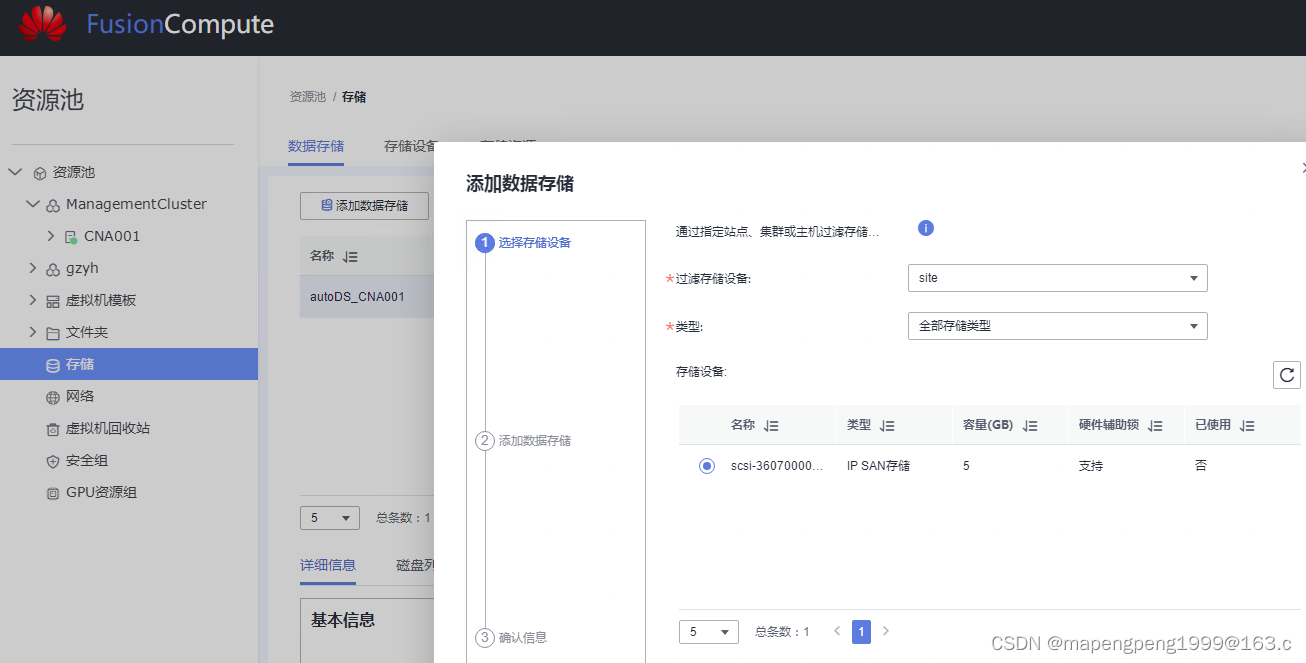Image resolution: width=1306 pixels, height=663 pixels.
Task: Click the 存储 database icon in sidebar
Action: (53, 365)
